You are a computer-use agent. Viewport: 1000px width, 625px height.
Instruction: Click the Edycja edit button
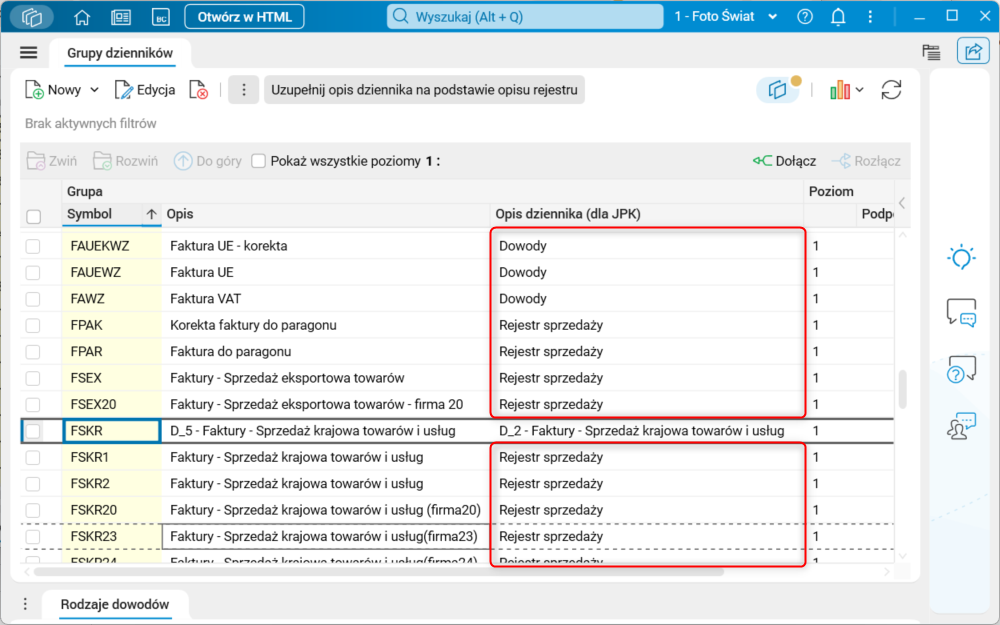(145, 90)
